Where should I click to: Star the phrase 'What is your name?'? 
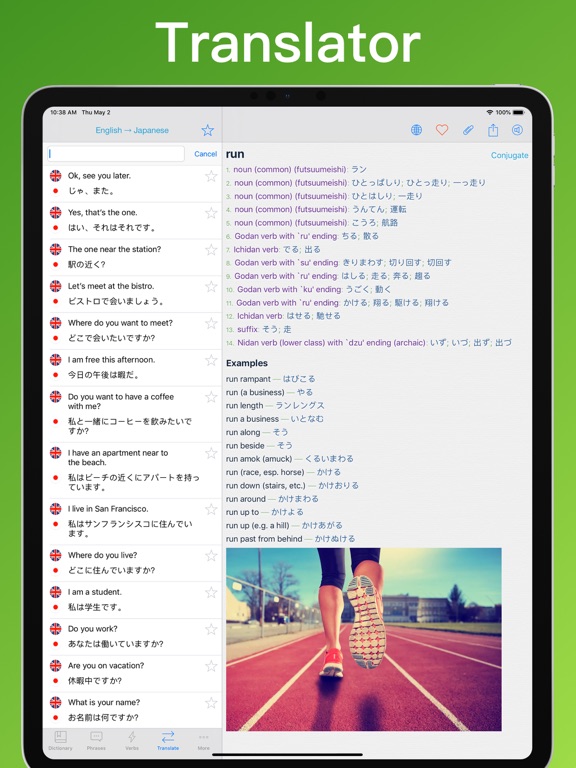tap(211, 703)
